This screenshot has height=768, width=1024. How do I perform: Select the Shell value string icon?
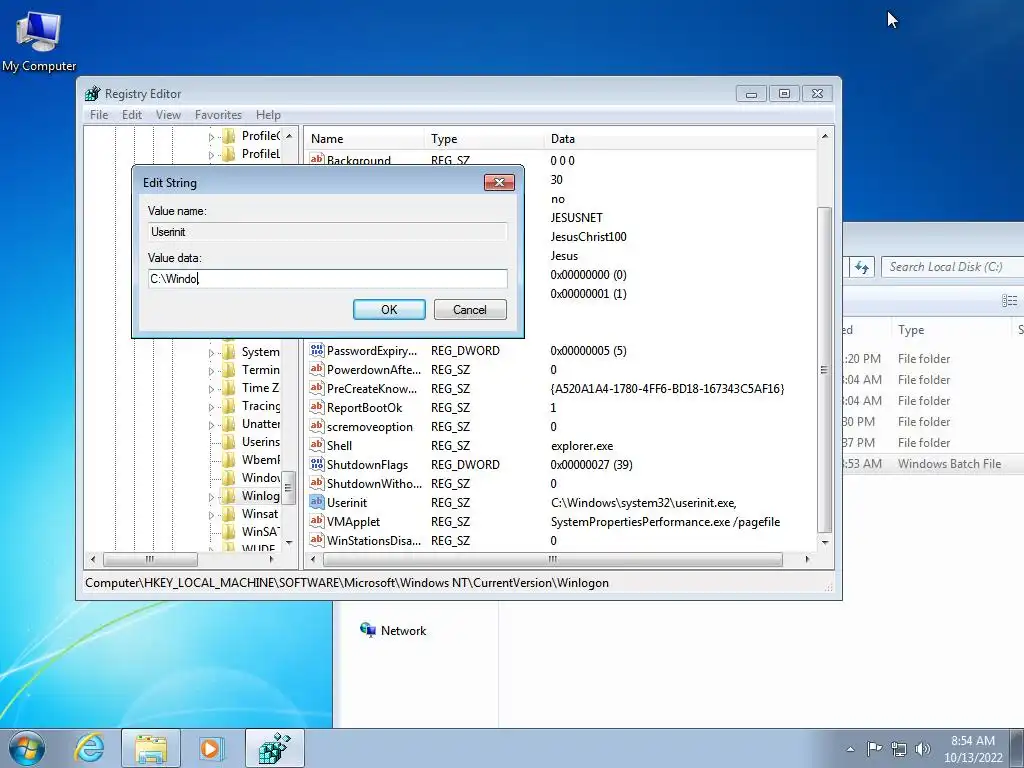point(317,445)
